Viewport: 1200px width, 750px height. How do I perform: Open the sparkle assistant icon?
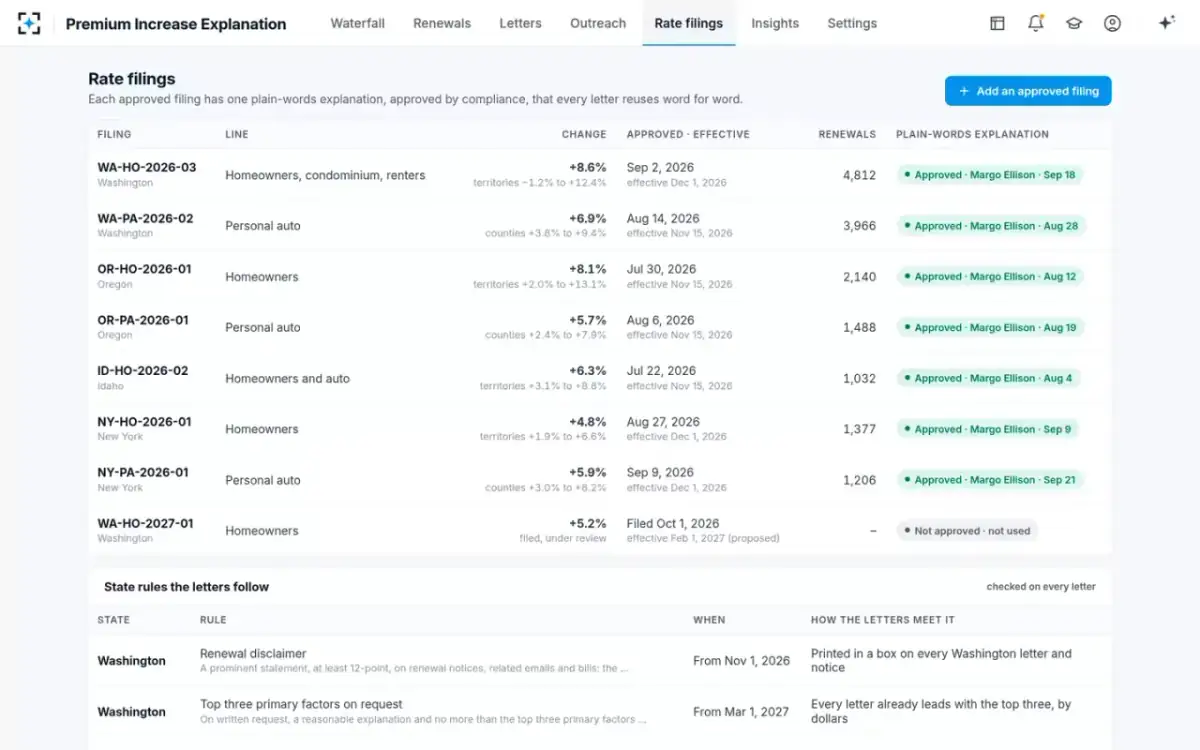(x=1166, y=23)
